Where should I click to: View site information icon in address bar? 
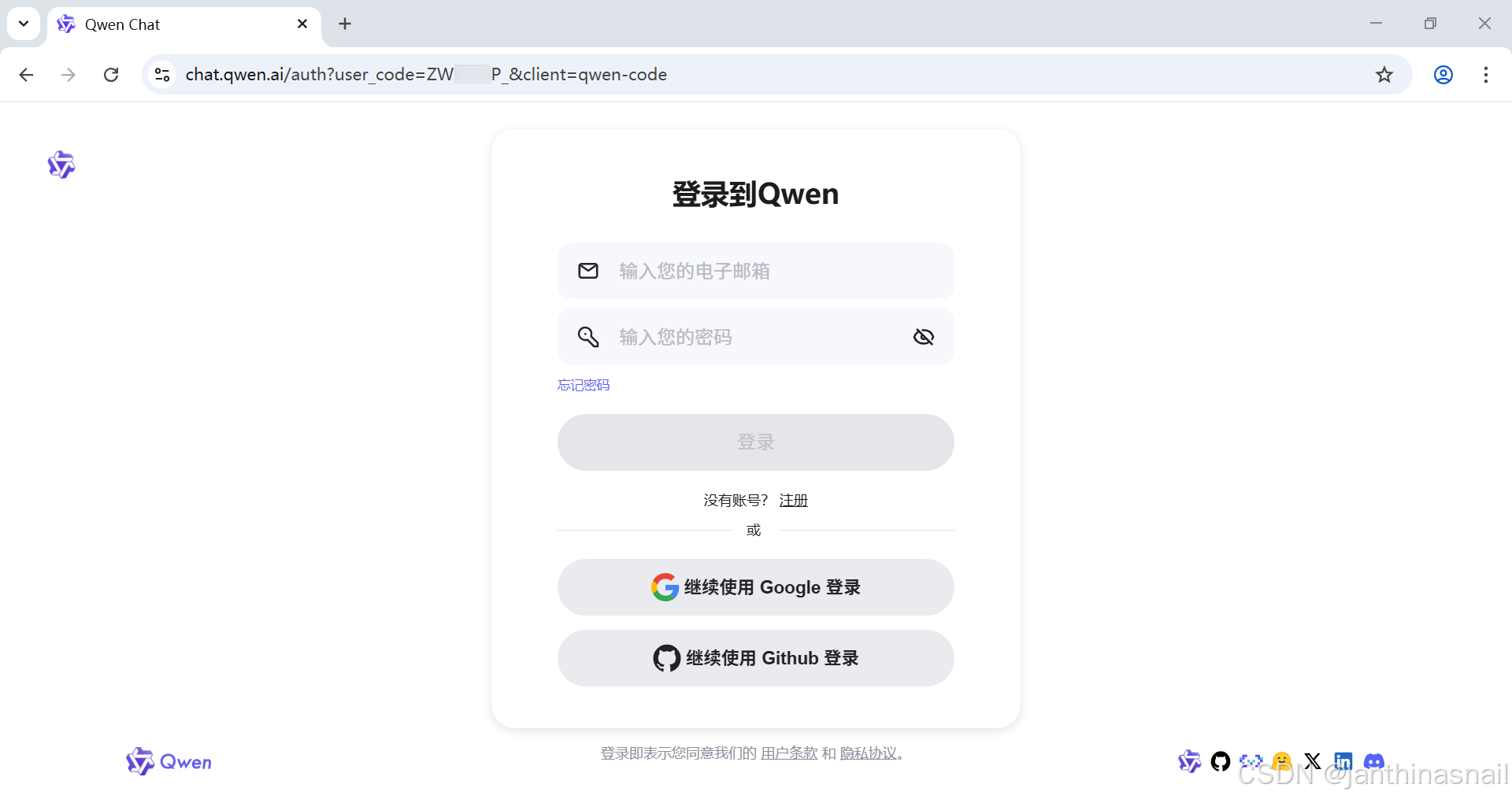[x=162, y=75]
